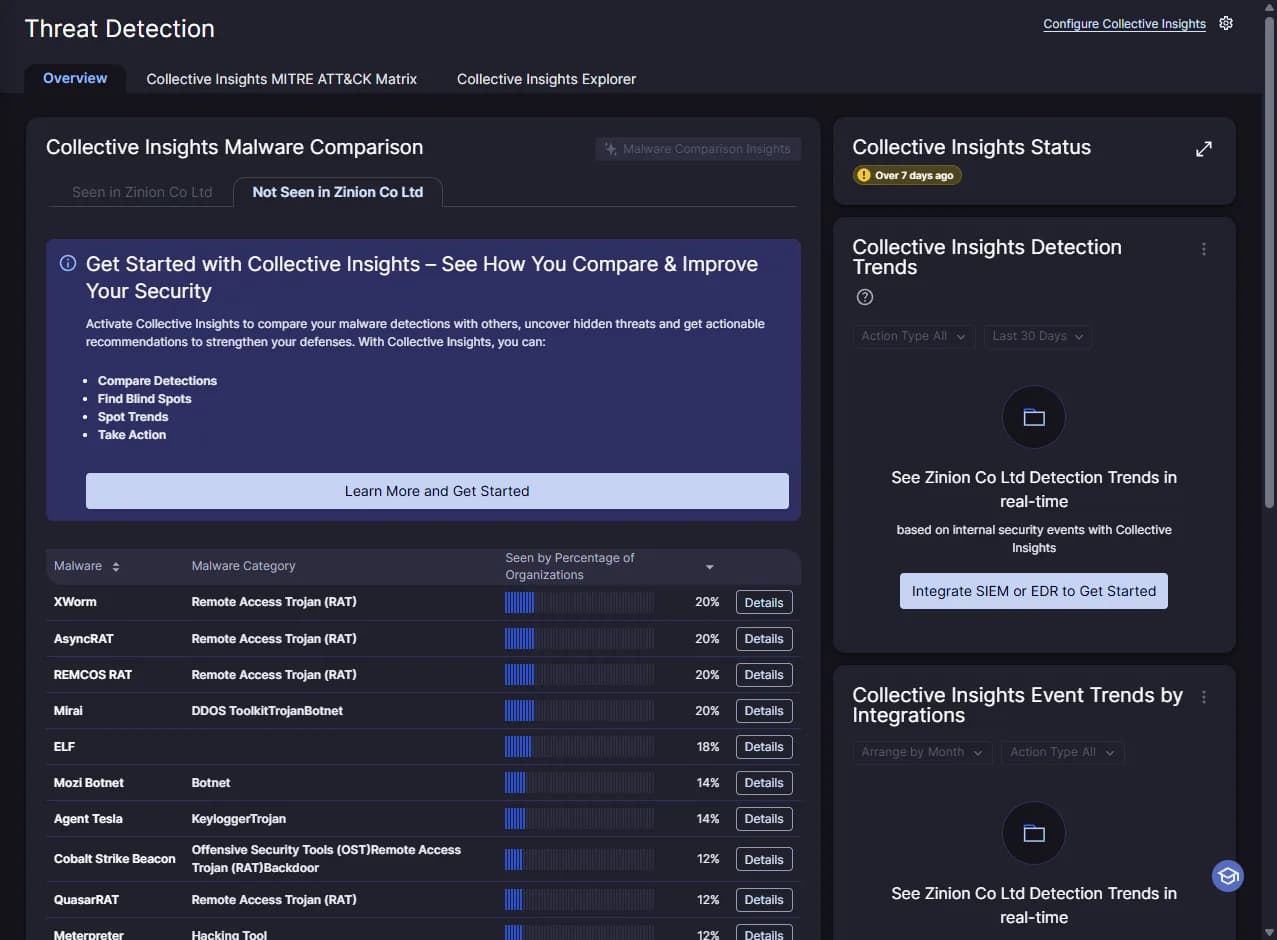Screen dimensions: 1277x940
Task: Click the Threat Detection page title
Action: 119,29
